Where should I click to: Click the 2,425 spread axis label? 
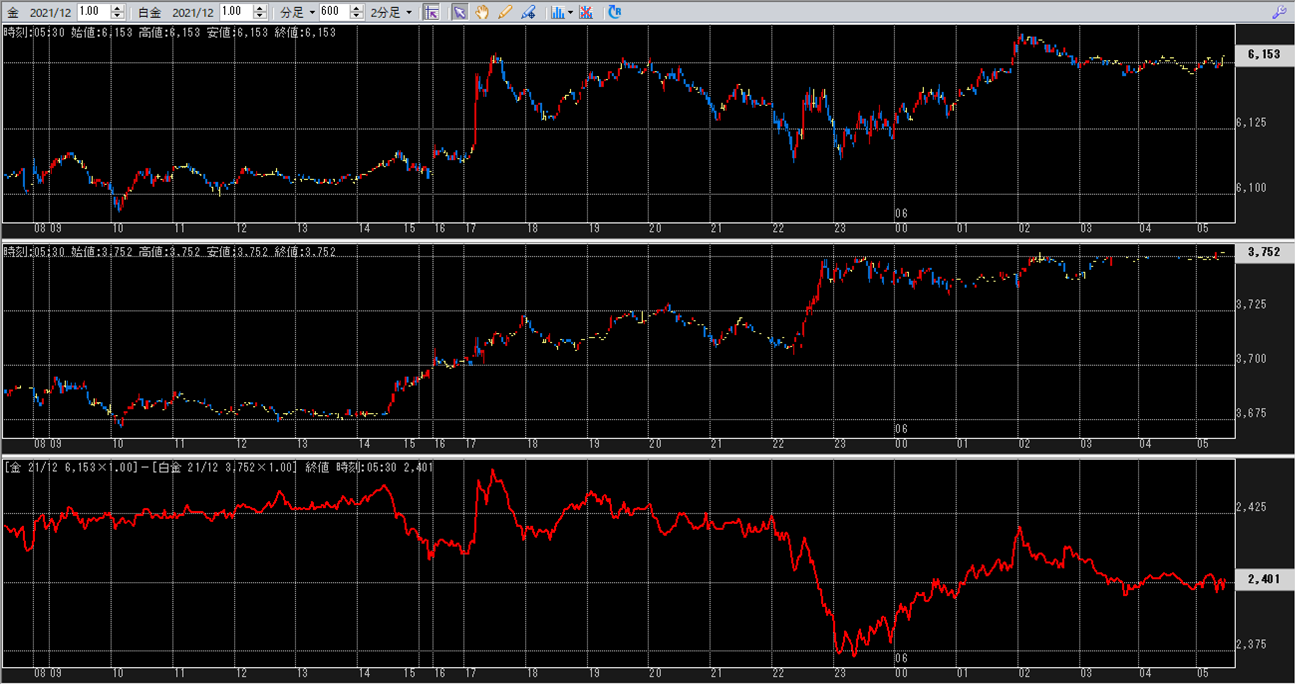pos(1251,508)
